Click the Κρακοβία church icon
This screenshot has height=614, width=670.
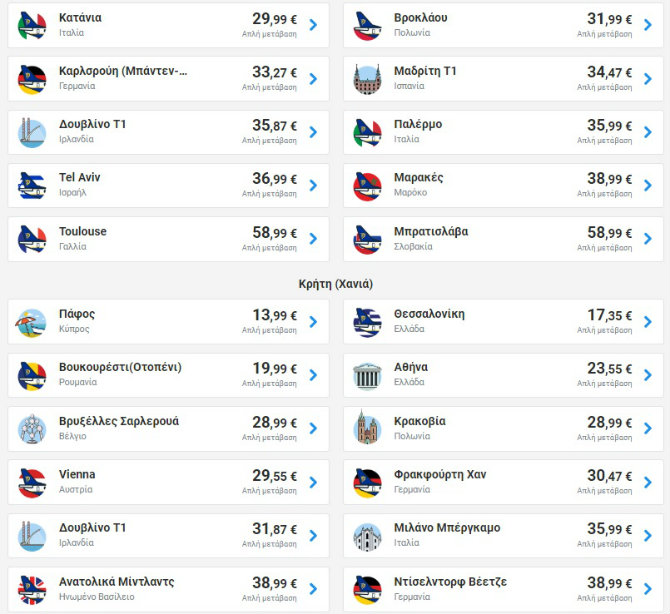(x=368, y=429)
